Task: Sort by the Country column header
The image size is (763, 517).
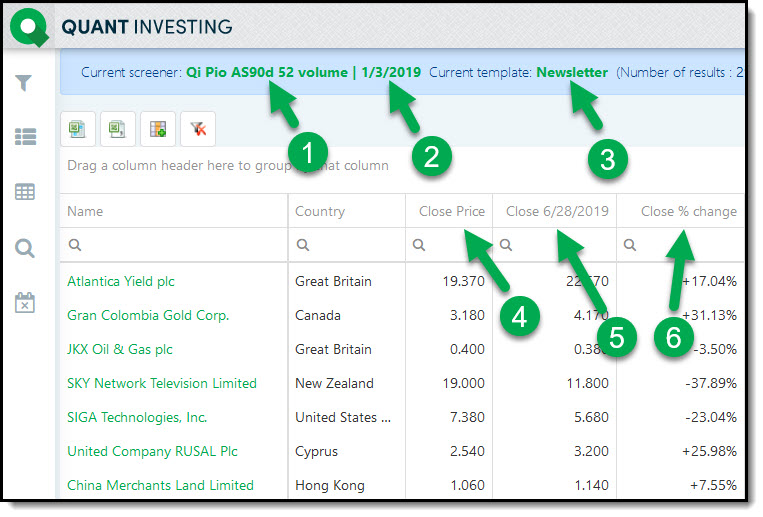Action: (x=320, y=211)
